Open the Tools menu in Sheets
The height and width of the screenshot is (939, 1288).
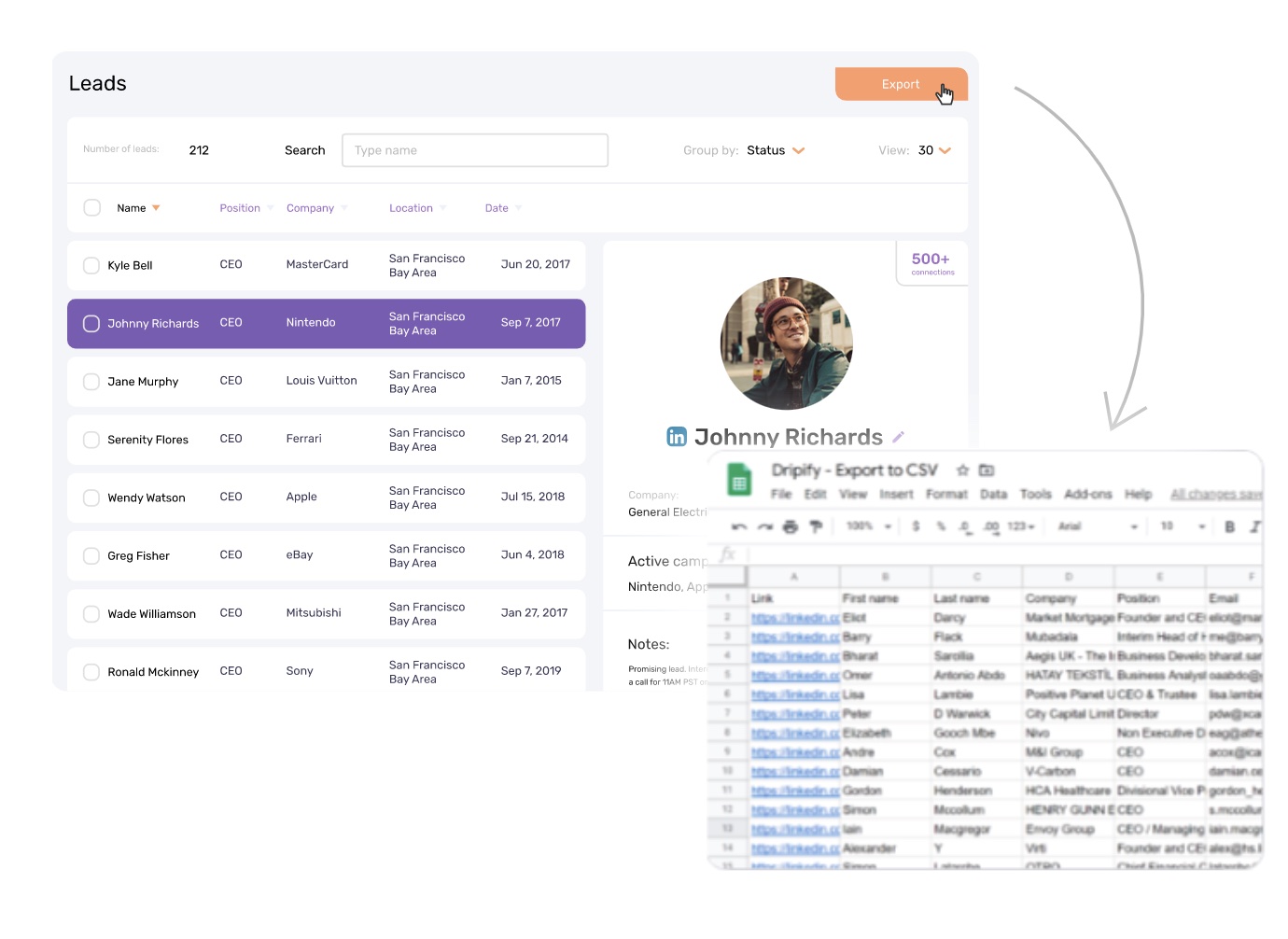1035,494
